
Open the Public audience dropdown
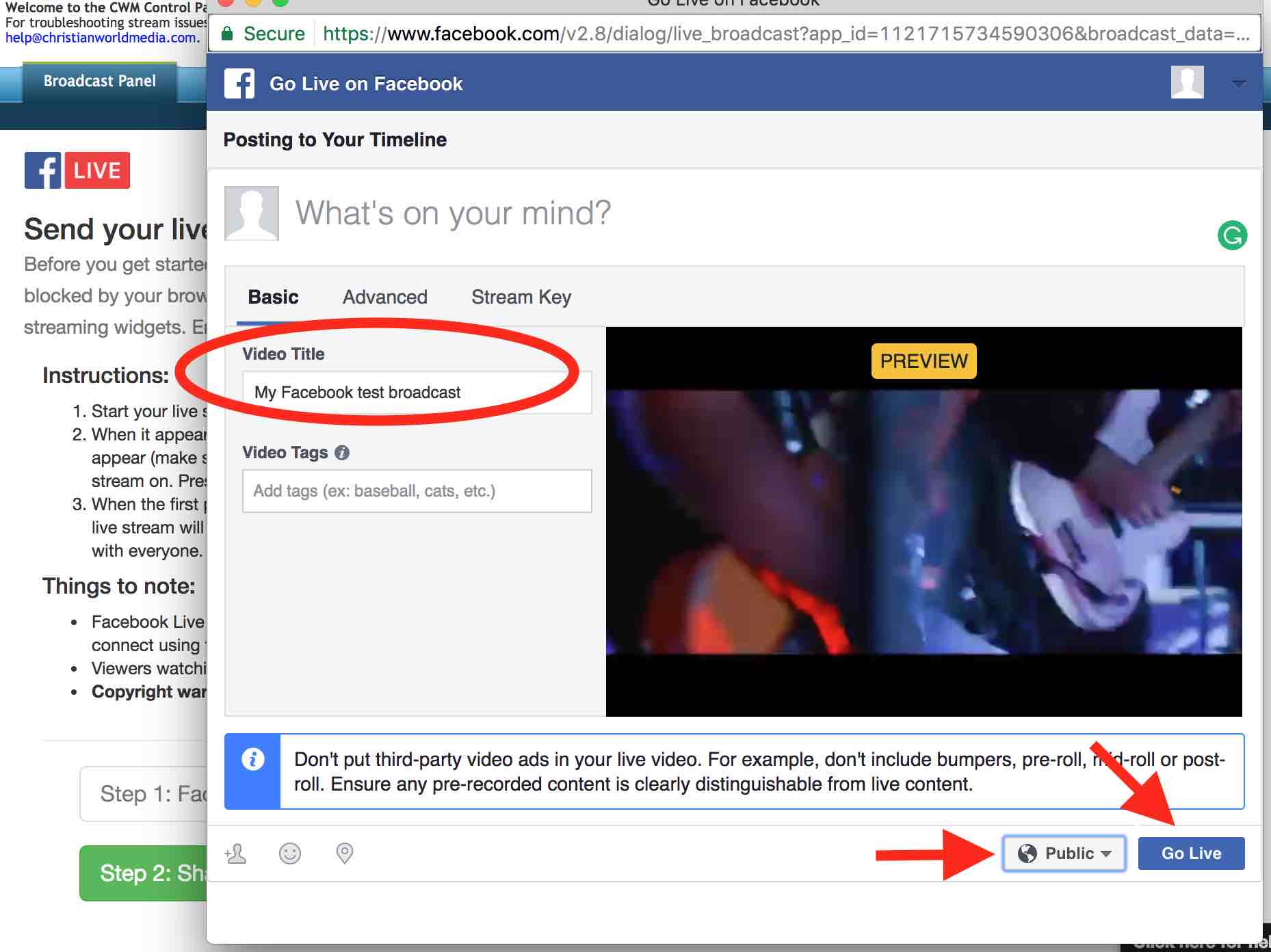click(x=1064, y=854)
